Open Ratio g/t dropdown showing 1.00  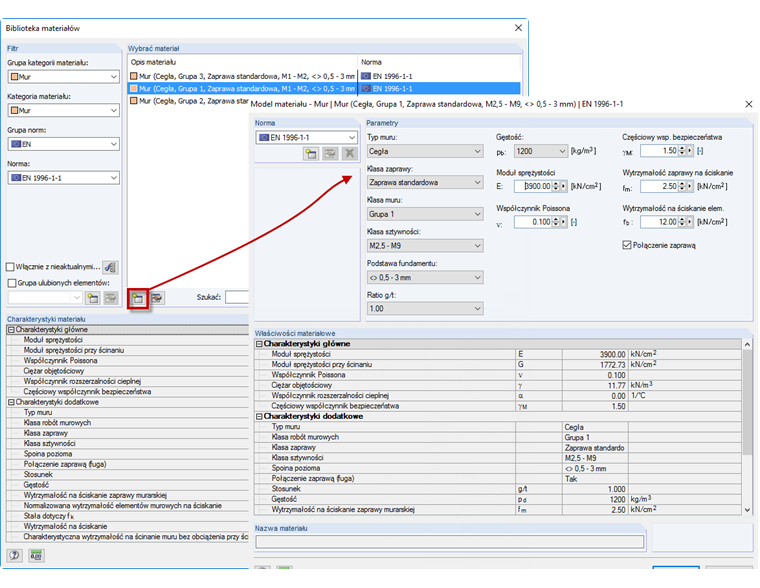(425, 309)
